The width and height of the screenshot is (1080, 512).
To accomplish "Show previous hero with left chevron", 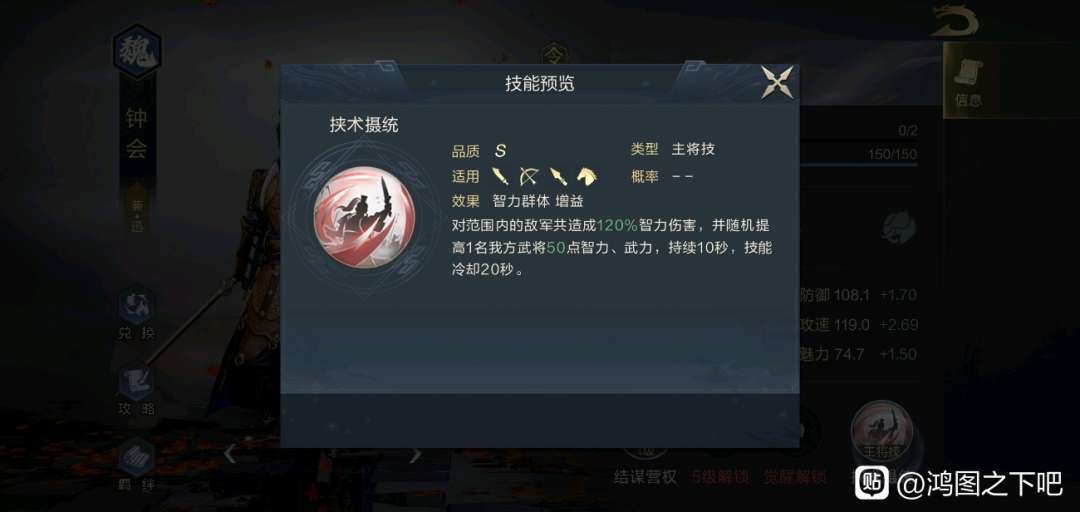I will (230, 454).
